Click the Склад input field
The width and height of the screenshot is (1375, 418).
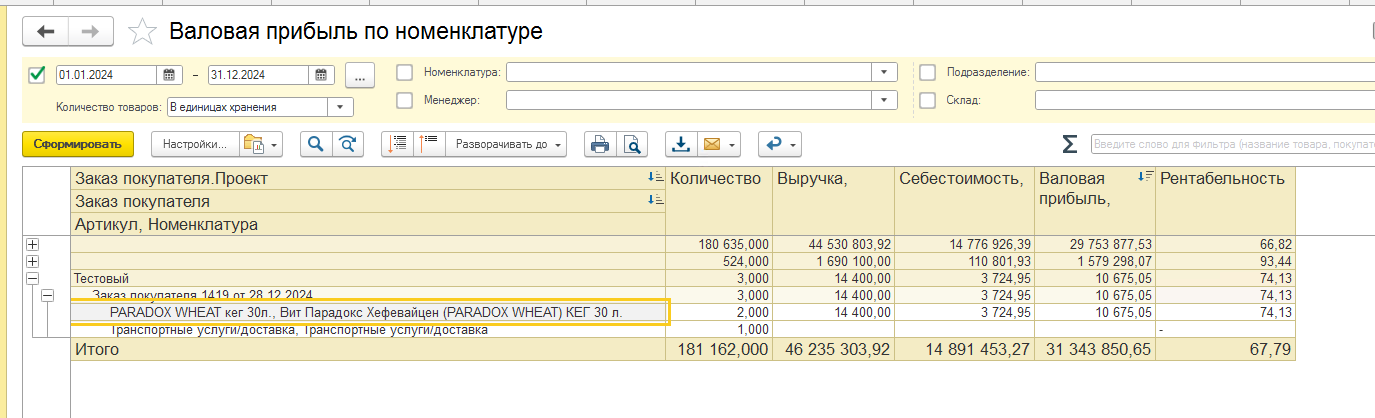pyautogui.click(x=1205, y=100)
